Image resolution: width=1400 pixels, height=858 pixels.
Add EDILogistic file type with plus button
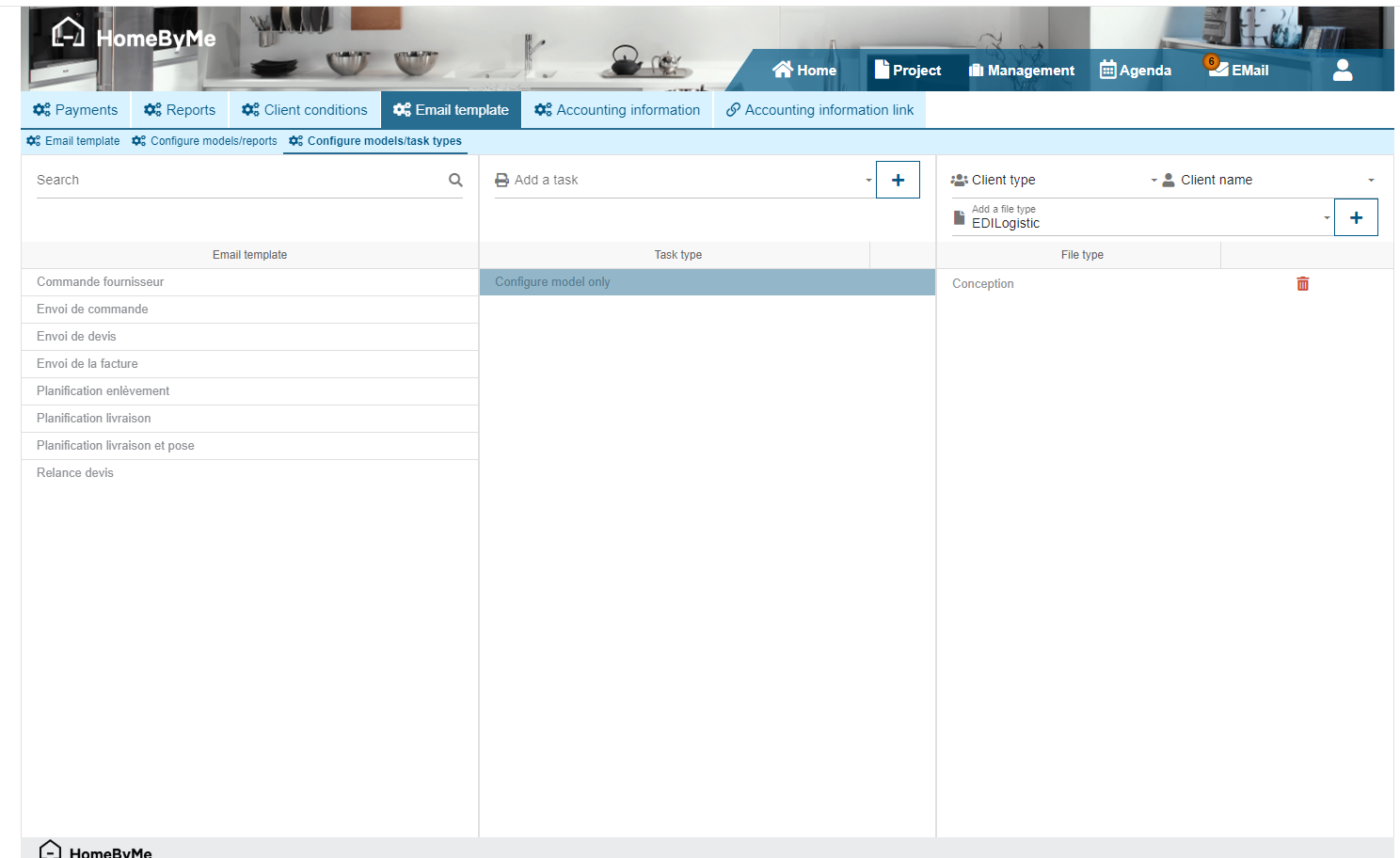(1355, 217)
